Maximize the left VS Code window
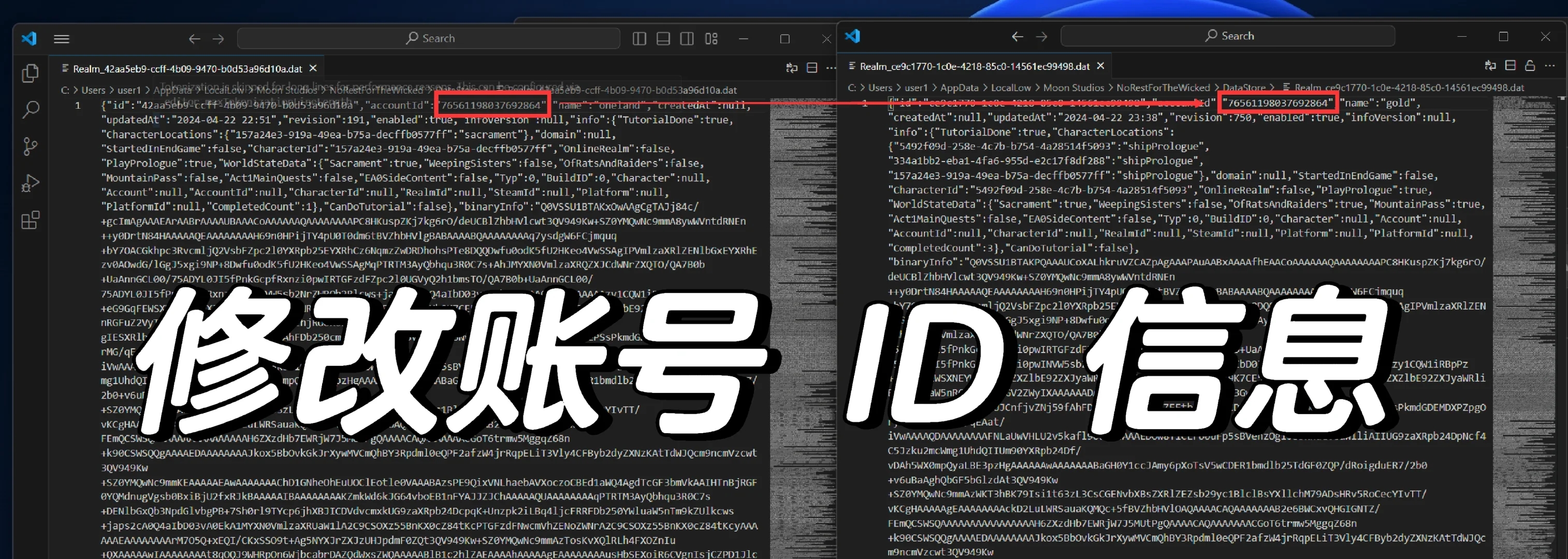This screenshot has height=559, width=1568. (x=785, y=39)
